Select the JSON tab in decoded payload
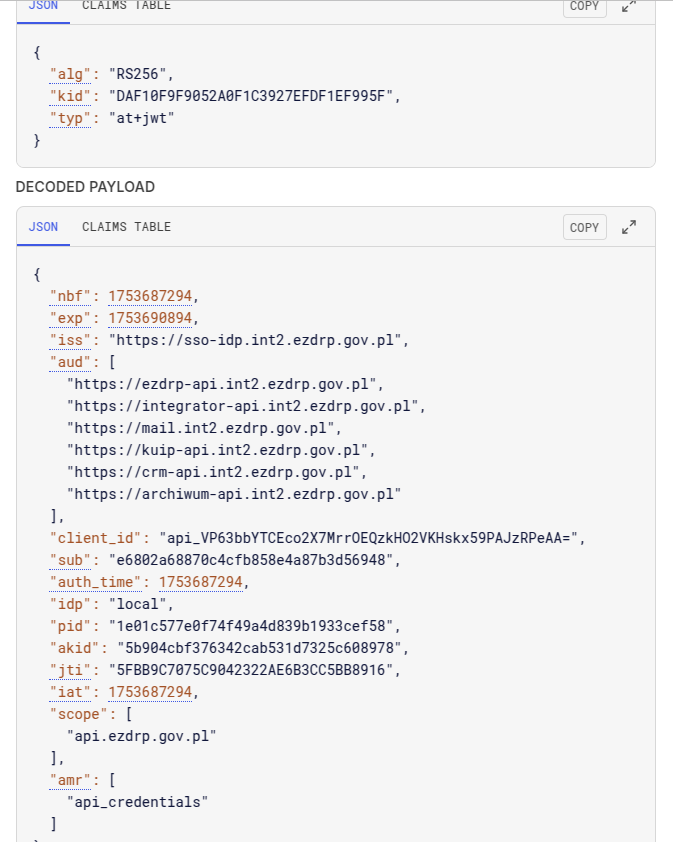The image size is (673, 842). pyautogui.click(x=43, y=227)
